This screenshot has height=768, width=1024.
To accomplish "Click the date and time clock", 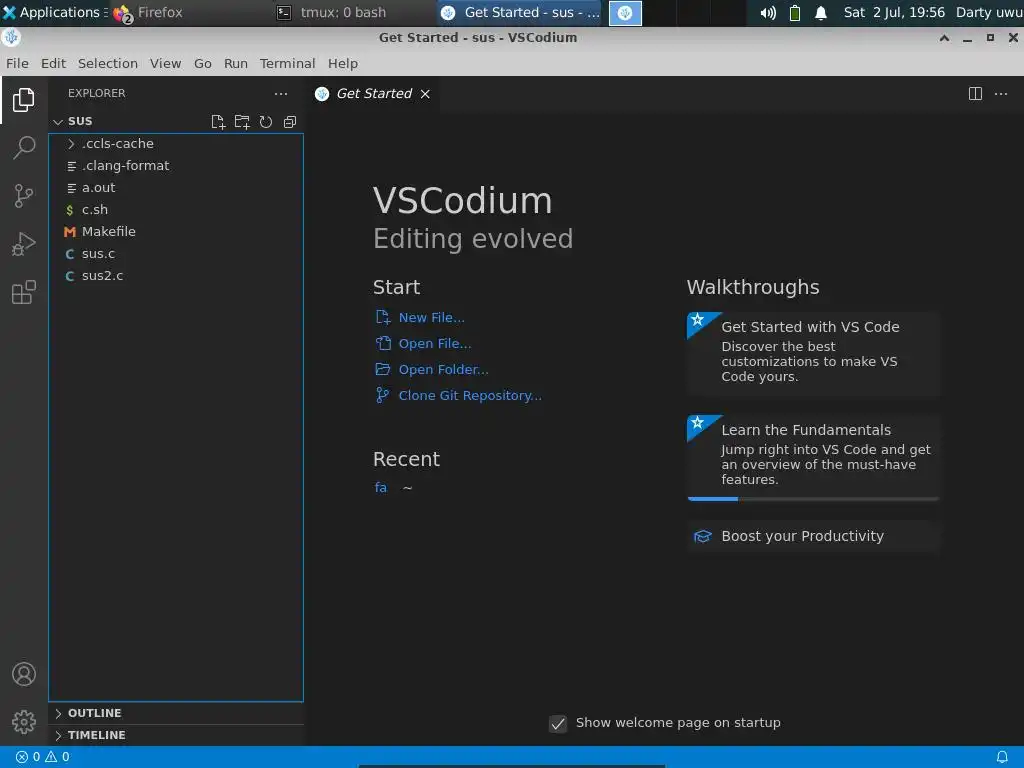I will [894, 12].
